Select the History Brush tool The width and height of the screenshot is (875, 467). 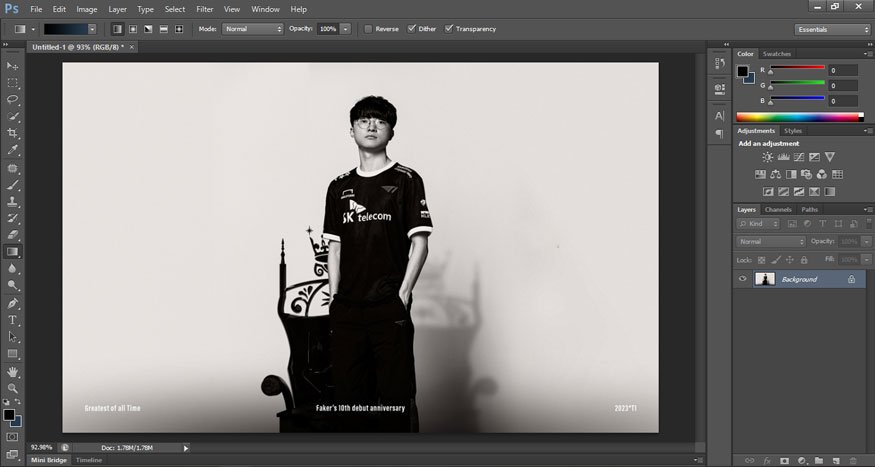coord(12,218)
